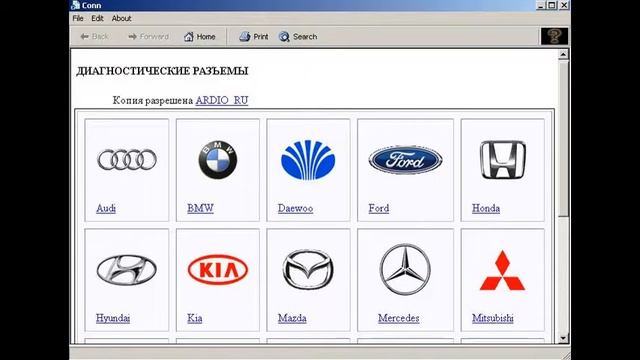The width and height of the screenshot is (640, 360).
Task: Open the Daewoo text link
Action: pyautogui.click(x=296, y=209)
